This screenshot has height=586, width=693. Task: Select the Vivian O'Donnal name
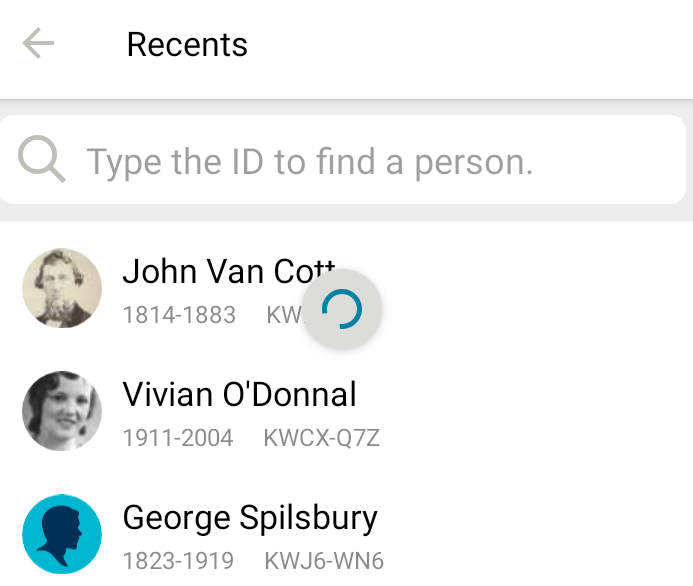pyautogui.click(x=239, y=394)
